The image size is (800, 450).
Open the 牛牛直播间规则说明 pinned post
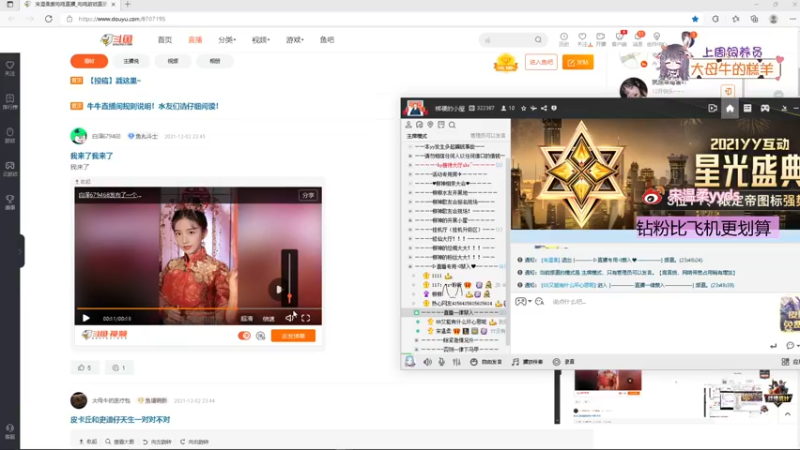tap(153, 106)
